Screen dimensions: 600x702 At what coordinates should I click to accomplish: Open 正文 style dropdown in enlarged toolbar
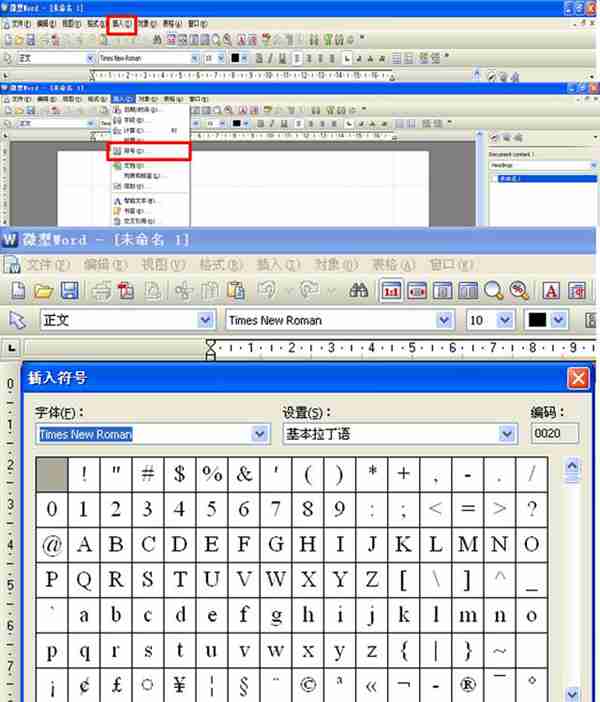205,320
